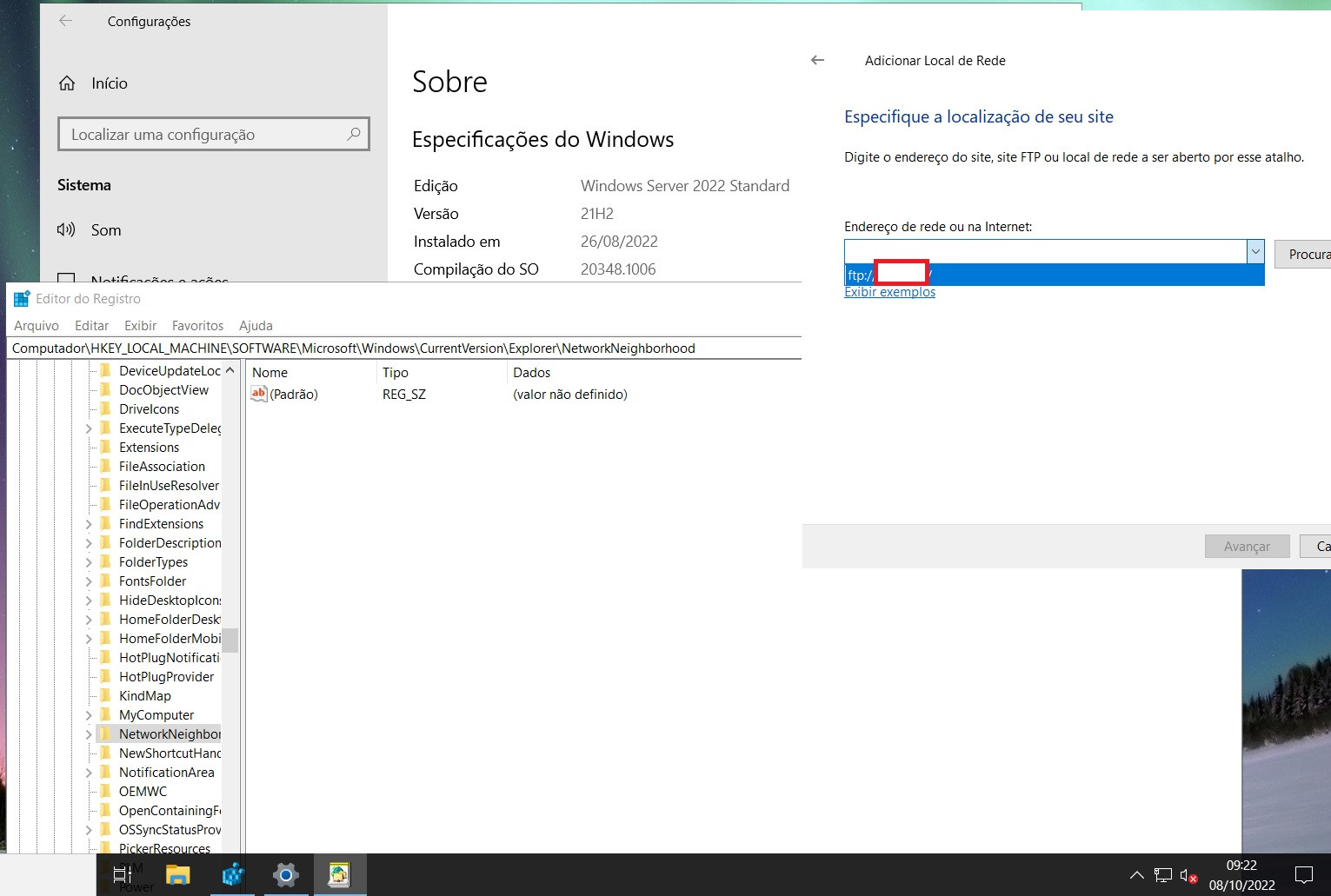The width and height of the screenshot is (1331, 896).
Task: Expand the FolderDescriptions key
Action: pyautogui.click(x=89, y=543)
